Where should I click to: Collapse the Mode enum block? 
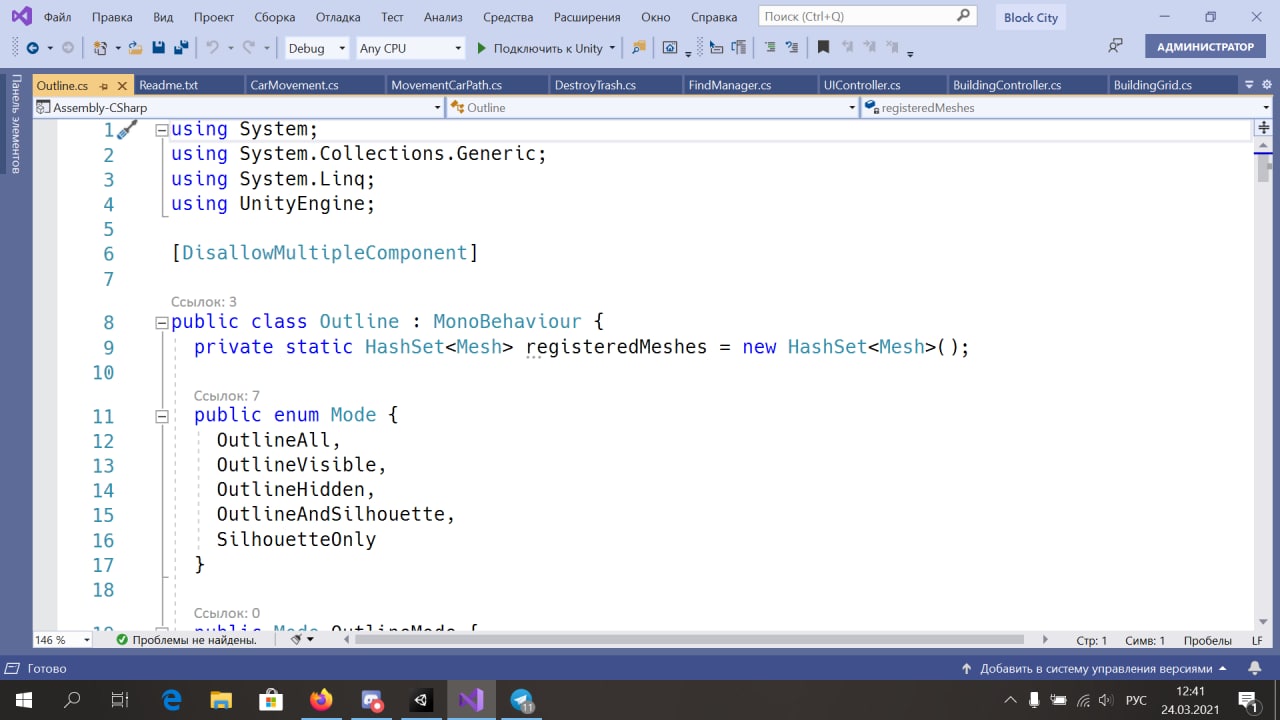pos(161,416)
